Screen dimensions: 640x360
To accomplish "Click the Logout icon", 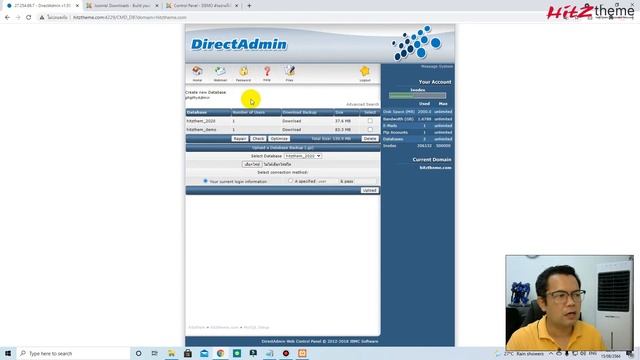I will 365,73.
